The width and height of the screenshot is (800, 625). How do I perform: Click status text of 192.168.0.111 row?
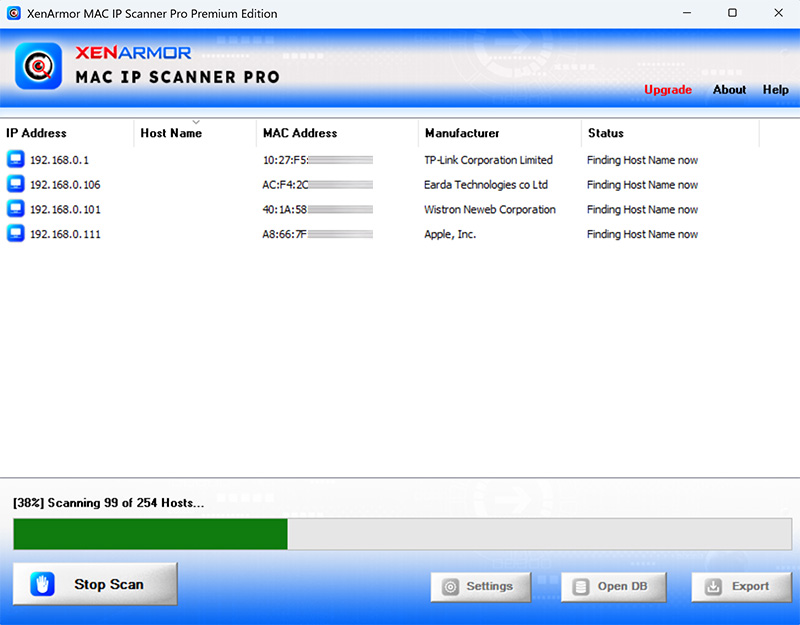coord(642,234)
